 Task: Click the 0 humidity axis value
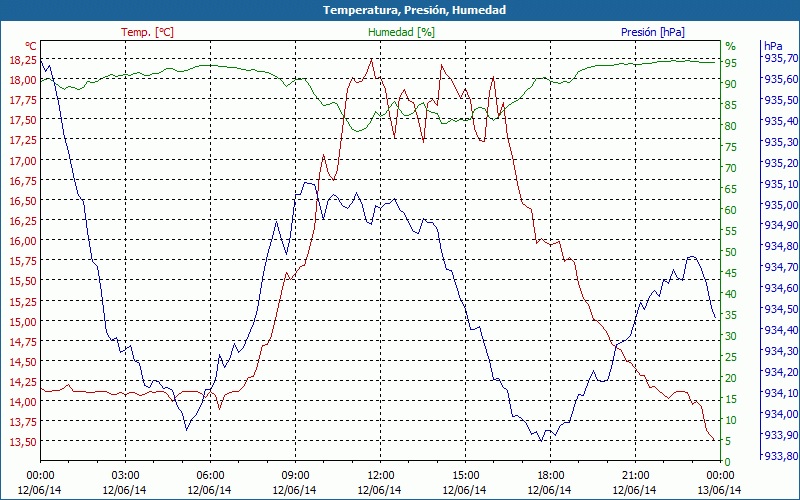(728, 462)
